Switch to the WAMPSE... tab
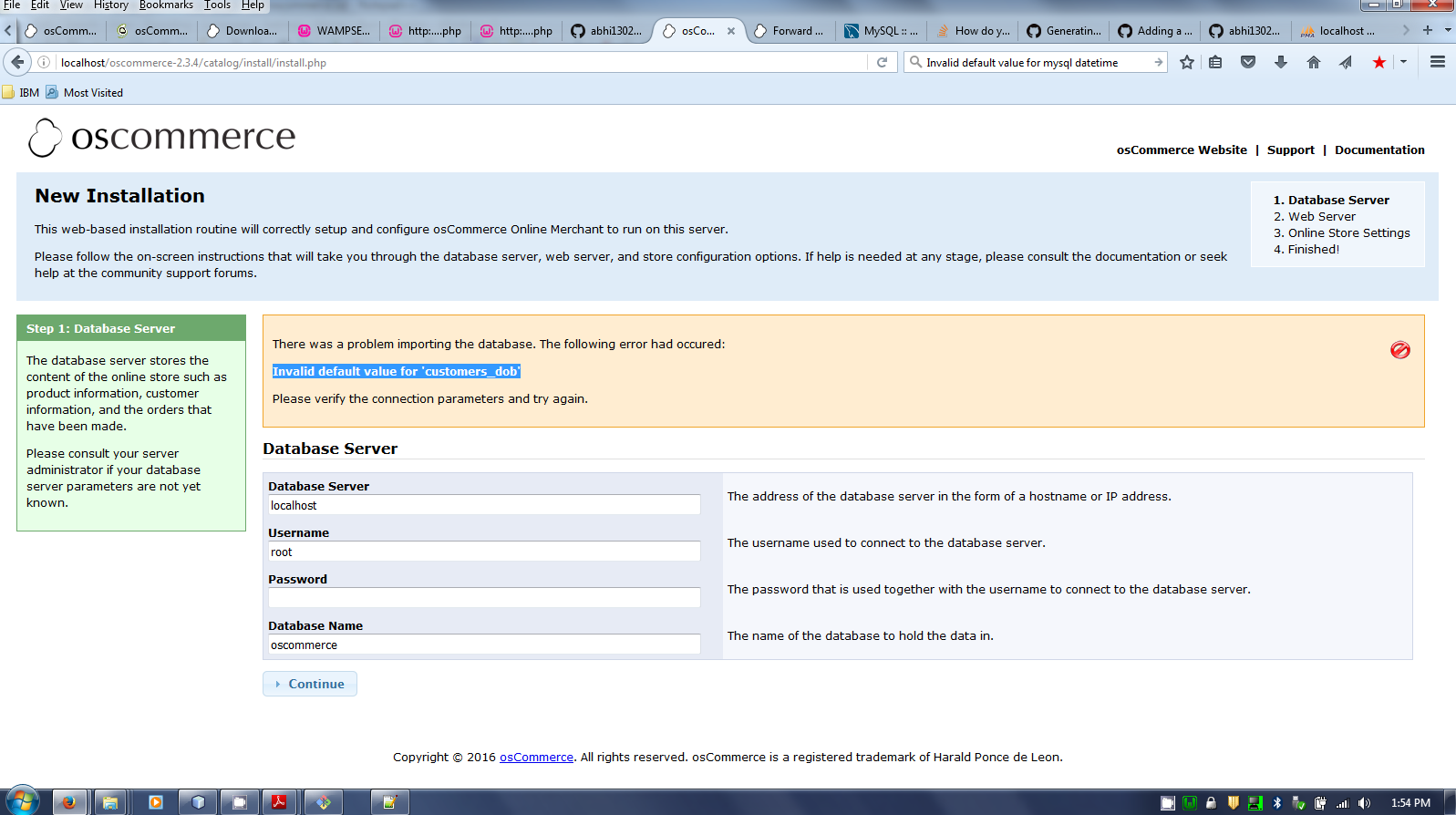This screenshot has height=815, width=1456. tap(334, 31)
